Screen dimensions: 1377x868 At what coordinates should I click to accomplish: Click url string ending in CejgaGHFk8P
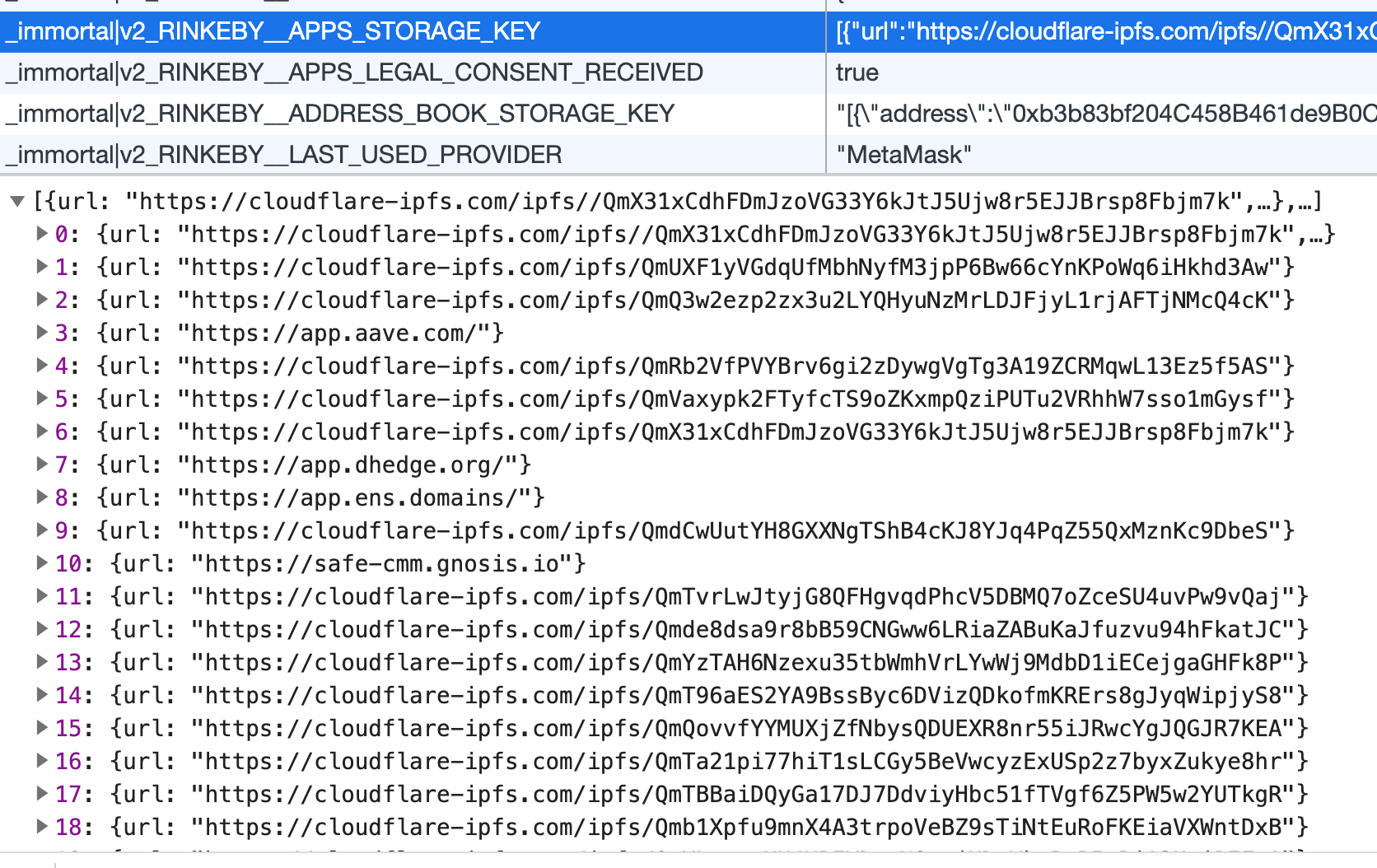744,662
